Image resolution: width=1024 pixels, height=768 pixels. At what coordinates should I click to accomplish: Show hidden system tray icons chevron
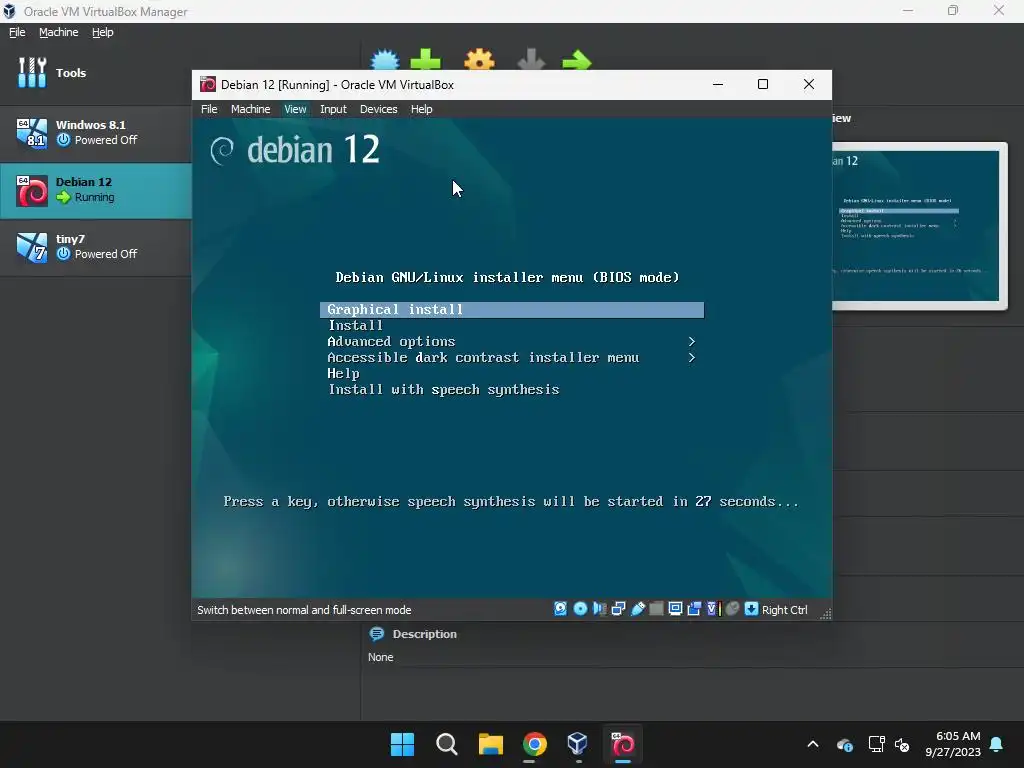[812, 744]
